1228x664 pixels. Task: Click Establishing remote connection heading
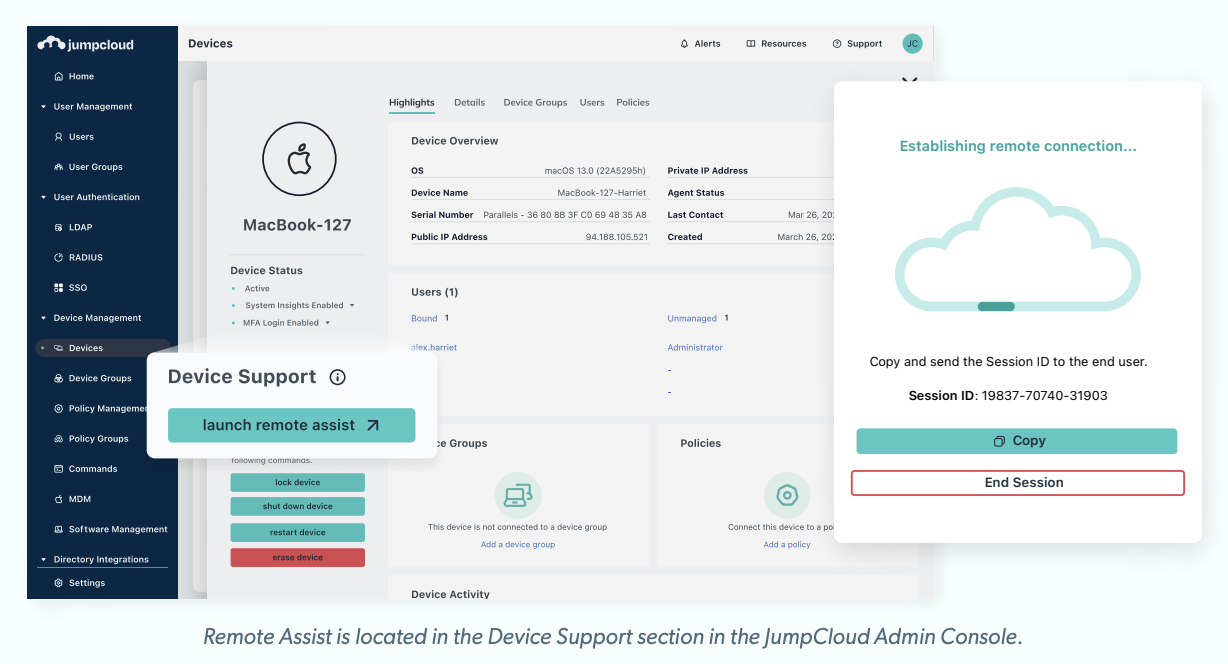tap(1018, 146)
